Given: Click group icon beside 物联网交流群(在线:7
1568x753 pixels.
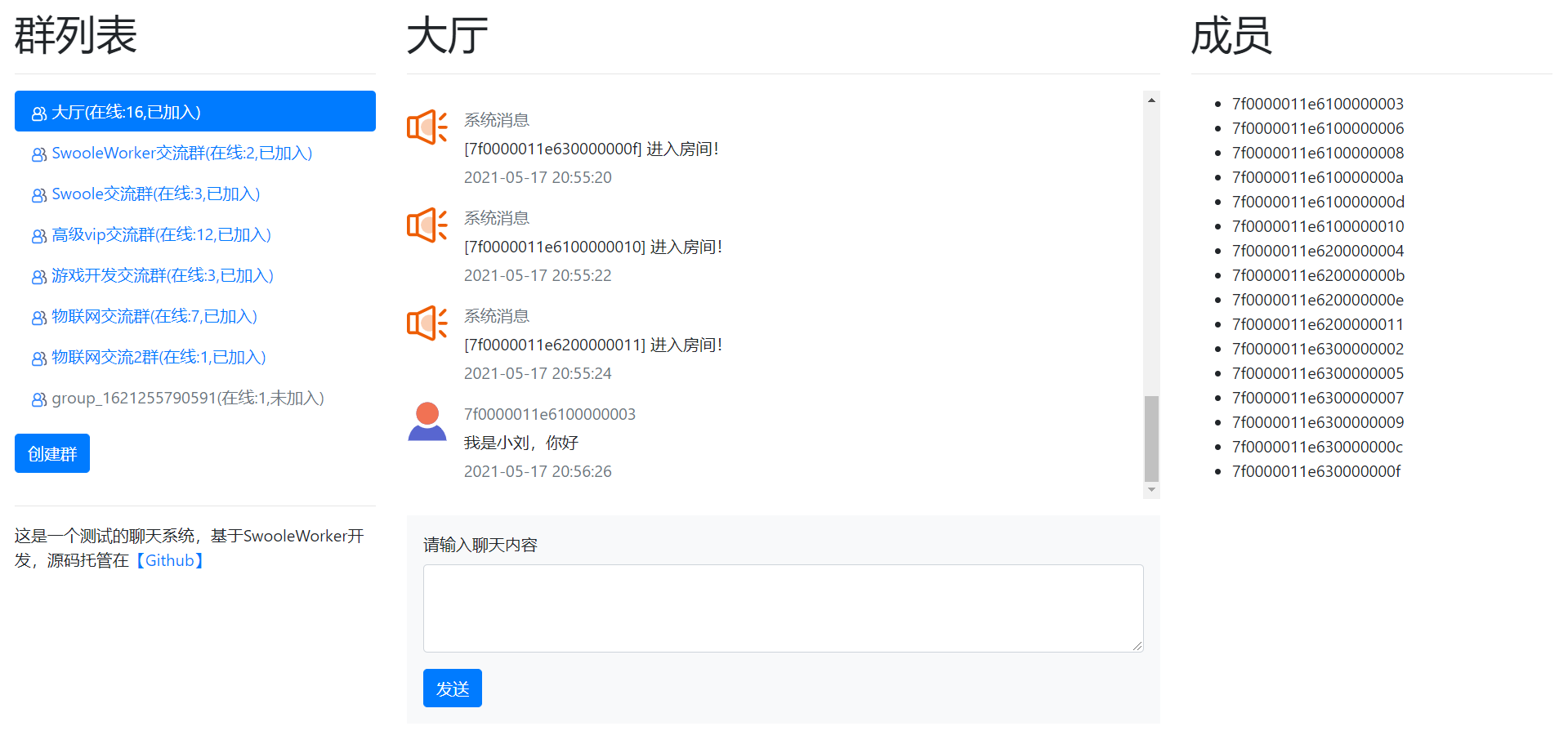Looking at the screenshot, I should tap(38, 318).
